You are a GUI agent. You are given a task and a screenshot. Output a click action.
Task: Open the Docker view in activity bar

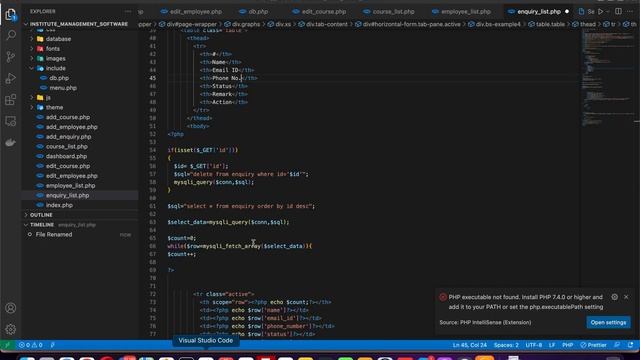pos(11,142)
